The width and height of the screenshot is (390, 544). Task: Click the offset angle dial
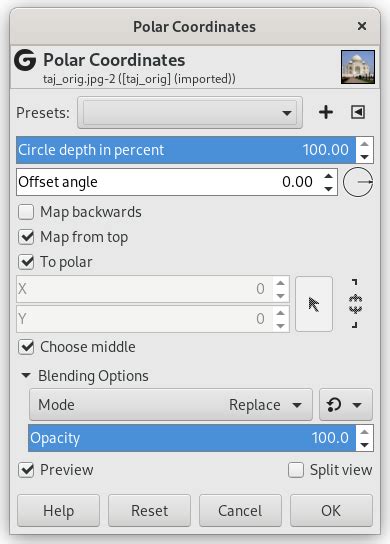[358, 182]
